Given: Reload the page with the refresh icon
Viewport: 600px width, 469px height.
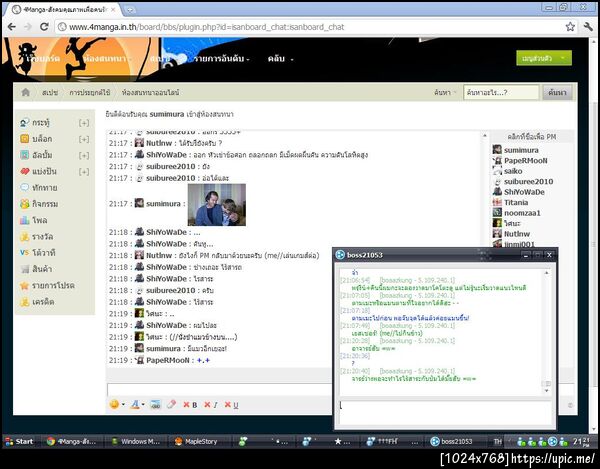Looking at the screenshot, I should pos(44,27).
